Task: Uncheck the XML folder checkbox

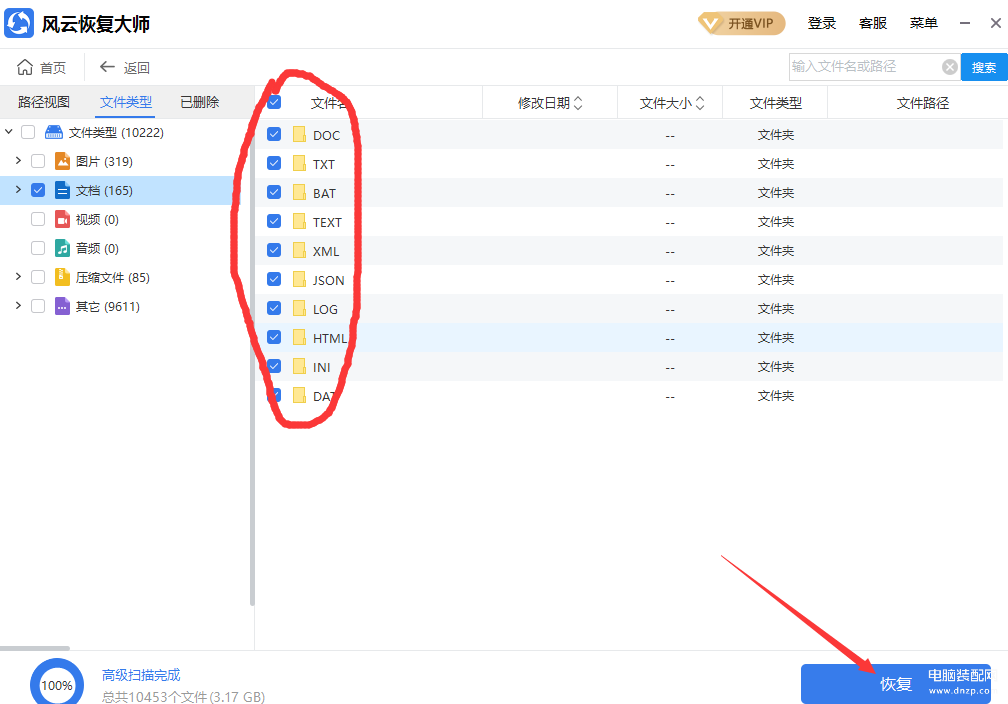Action: [274, 249]
